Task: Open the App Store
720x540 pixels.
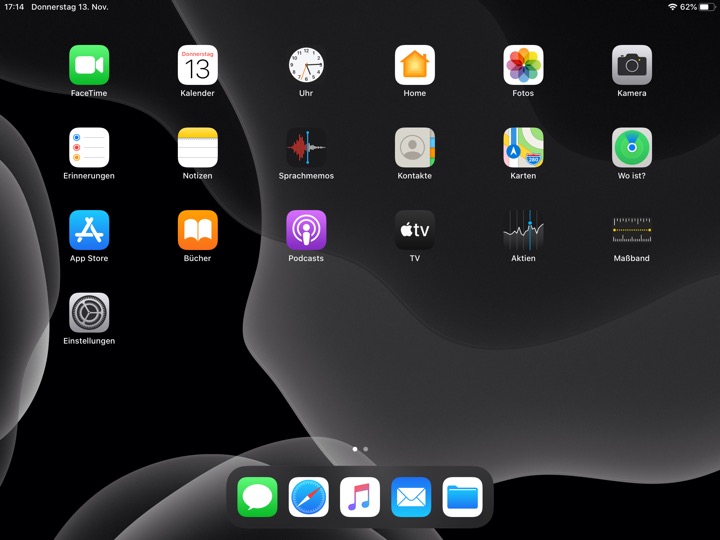Action: tap(89, 231)
